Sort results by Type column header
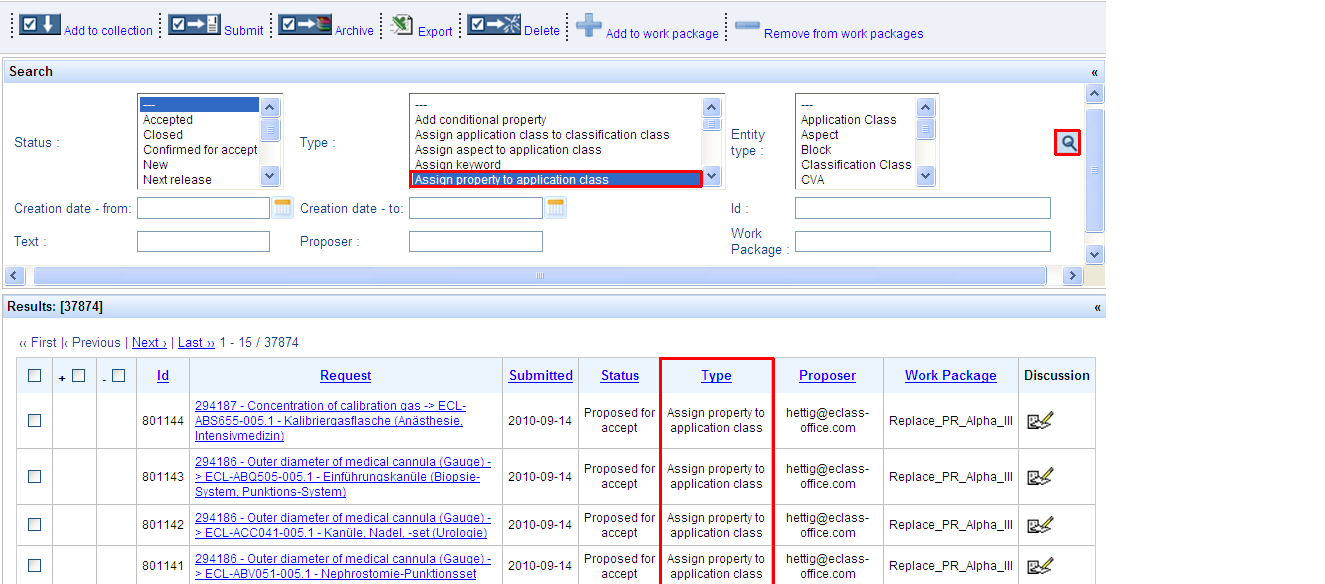 [716, 376]
